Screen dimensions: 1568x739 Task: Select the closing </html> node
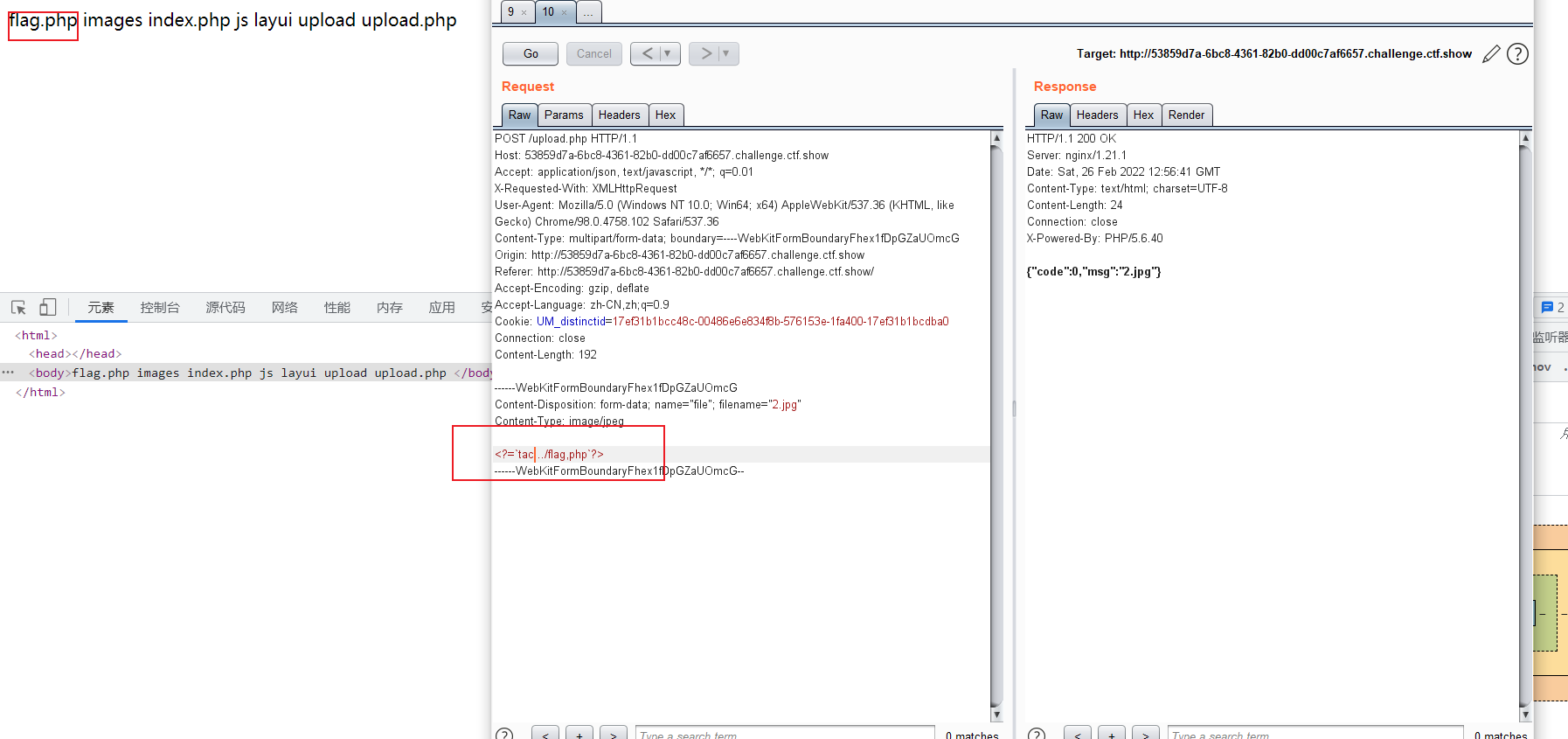[40, 392]
